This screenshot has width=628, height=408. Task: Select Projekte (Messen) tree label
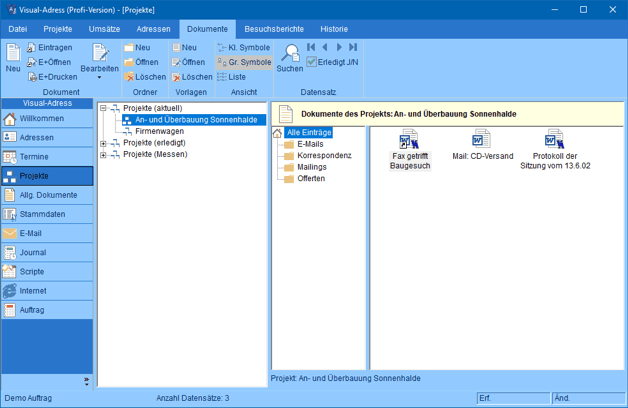(x=155, y=155)
